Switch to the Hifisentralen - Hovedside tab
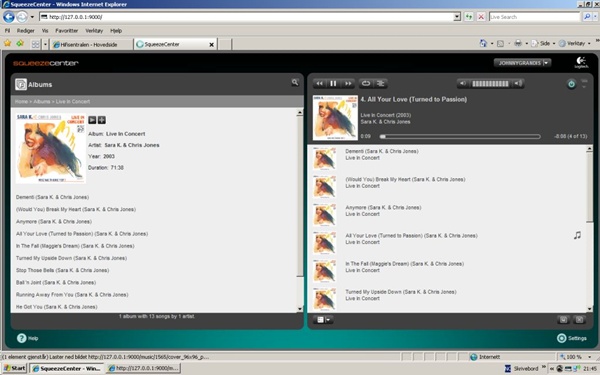This screenshot has height=375, width=600. click(x=89, y=45)
